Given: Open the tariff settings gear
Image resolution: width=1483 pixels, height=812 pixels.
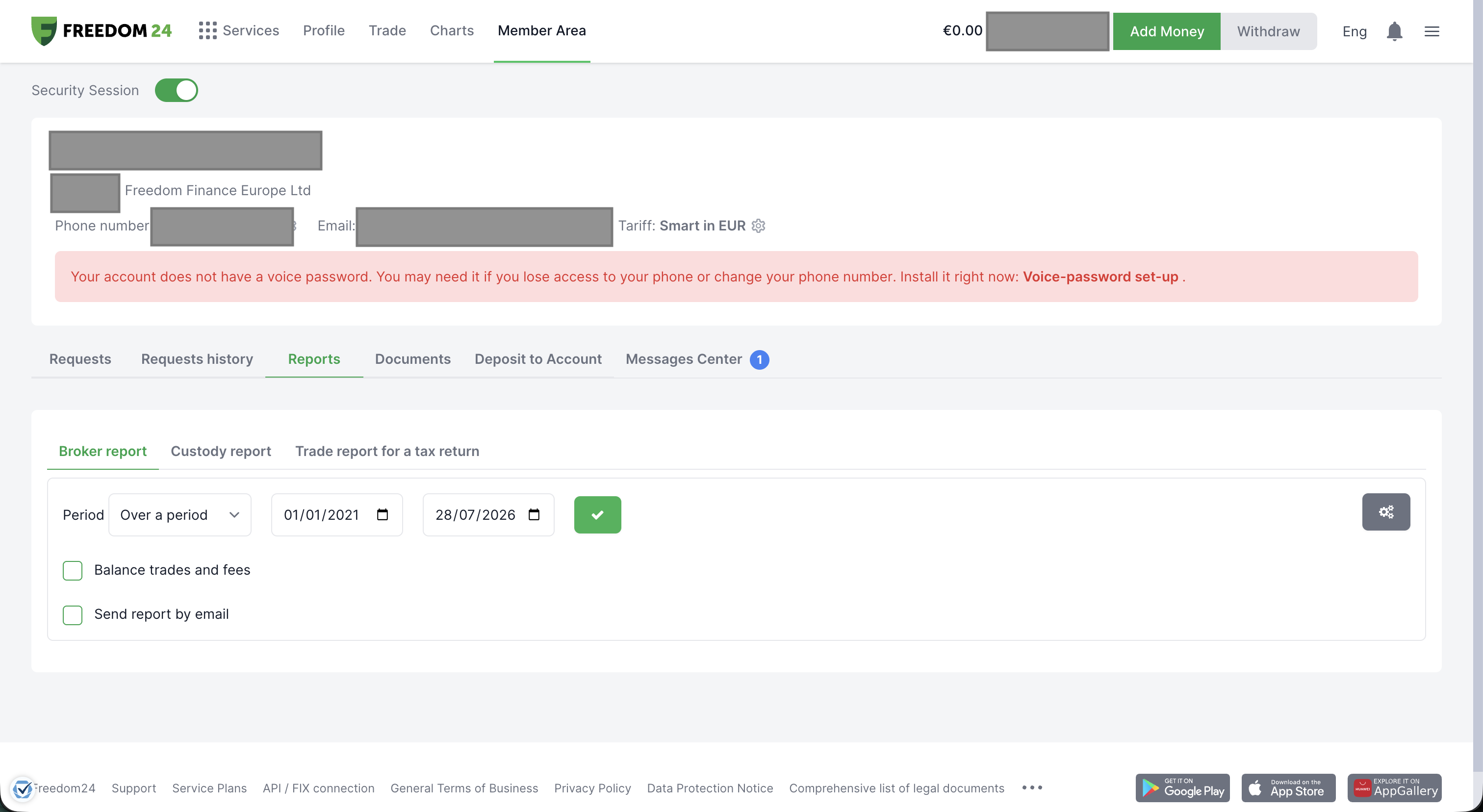Looking at the screenshot, I should click(758, 226).
